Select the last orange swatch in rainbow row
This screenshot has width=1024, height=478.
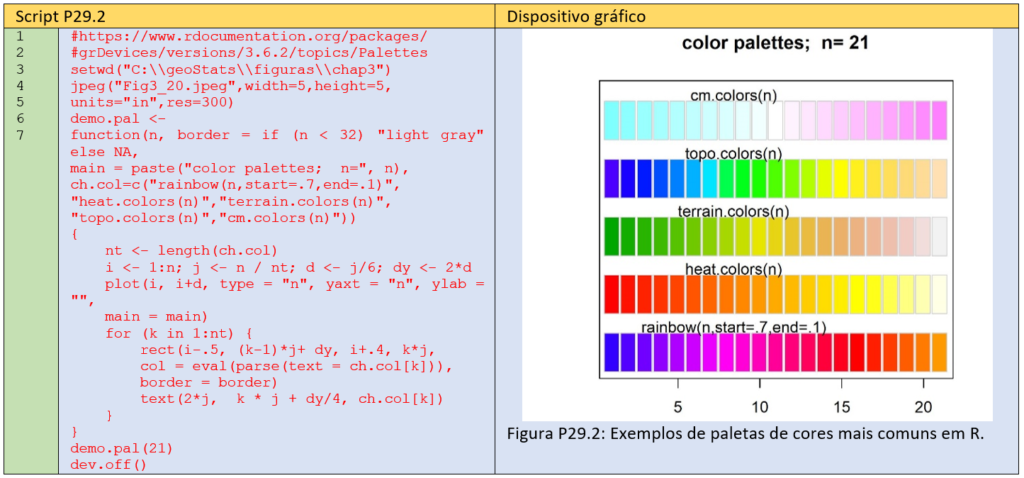pos(939,352)
